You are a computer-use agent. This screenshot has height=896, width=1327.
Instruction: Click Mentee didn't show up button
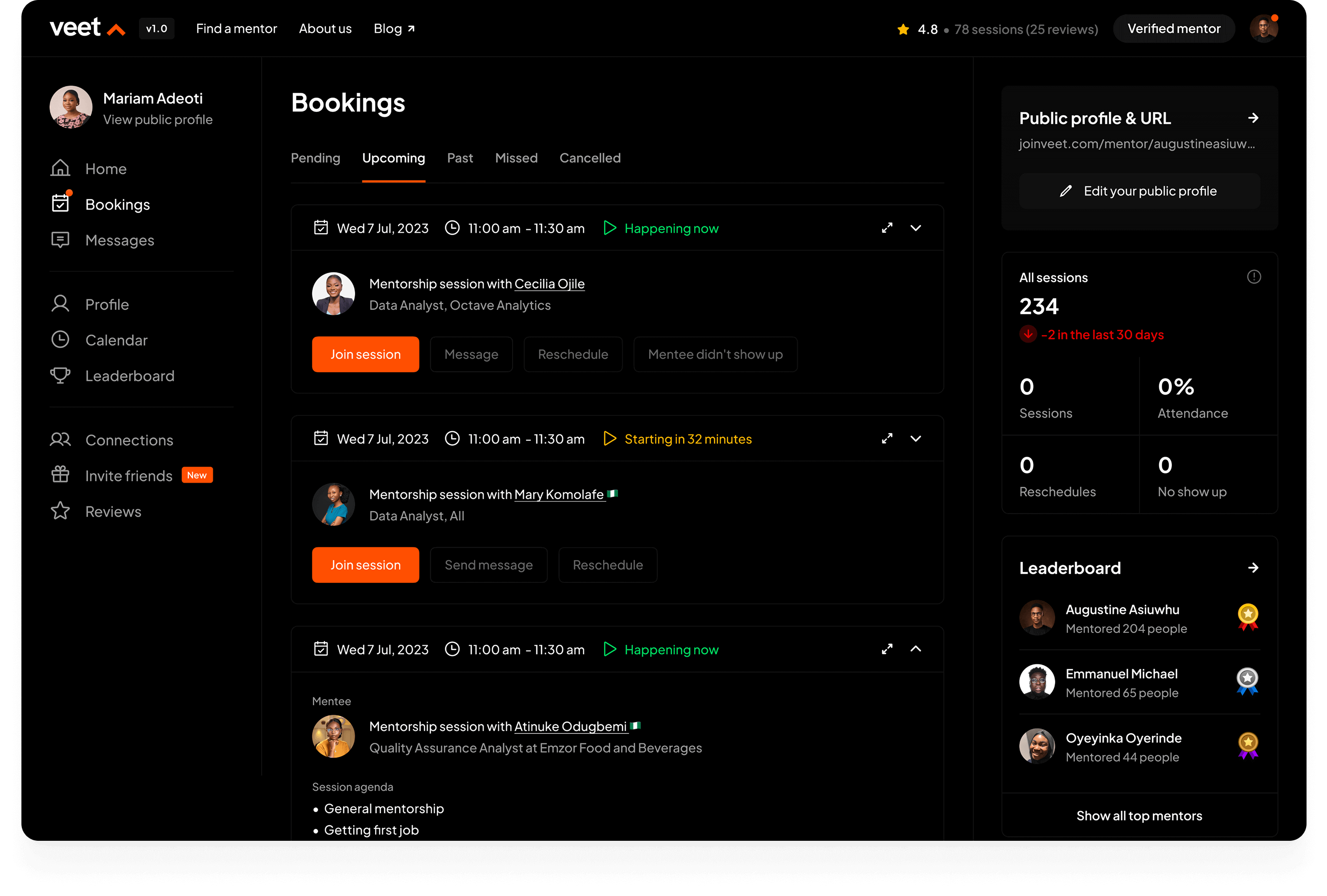(x=715, y=354)
